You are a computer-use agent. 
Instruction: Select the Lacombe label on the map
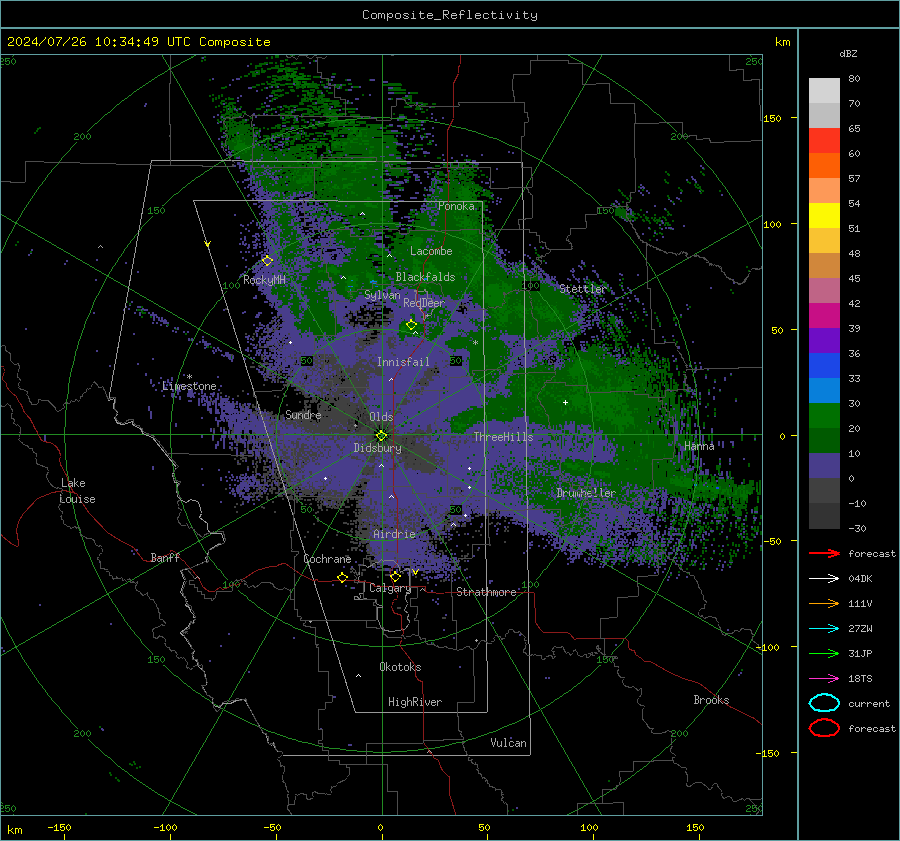coord(431,251)
